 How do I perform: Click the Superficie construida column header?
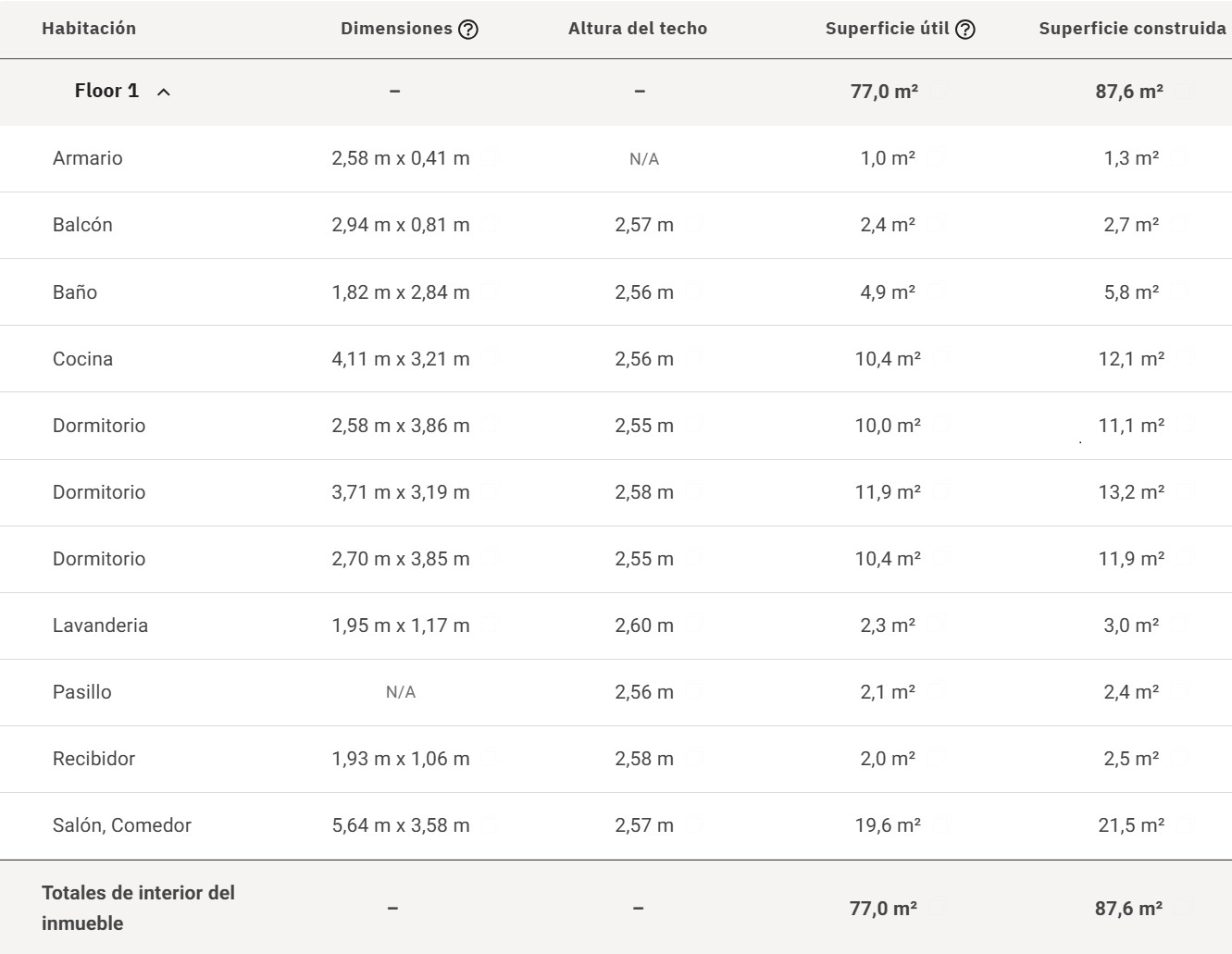pos(1131,29)
